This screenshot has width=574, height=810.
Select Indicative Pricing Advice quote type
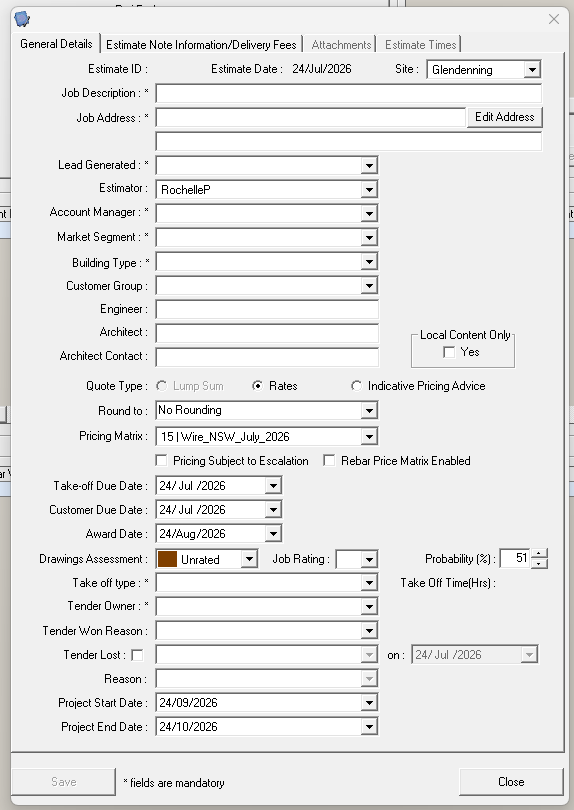coord(356,386)
